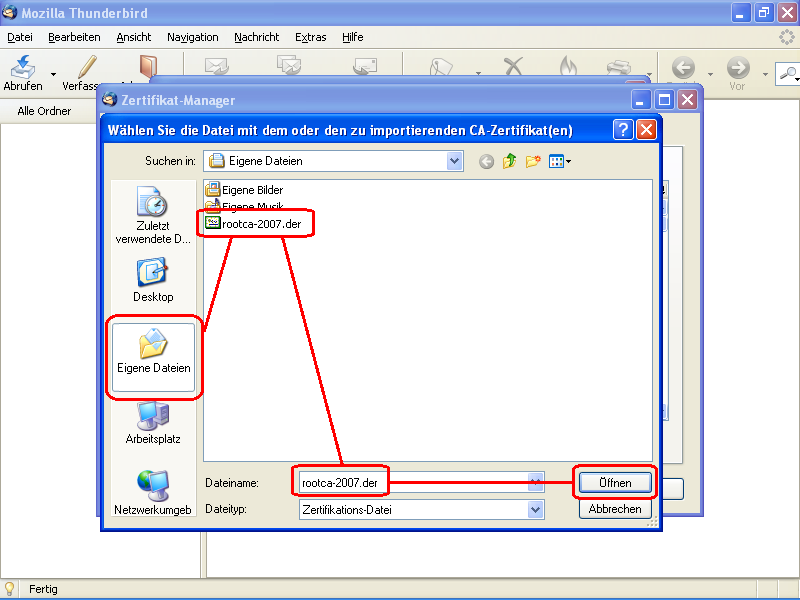Image resolution: width=800 pixels, height=600 pixels.
Task: Expand the Dateityp dropdown
Action: tap(536, 509)
